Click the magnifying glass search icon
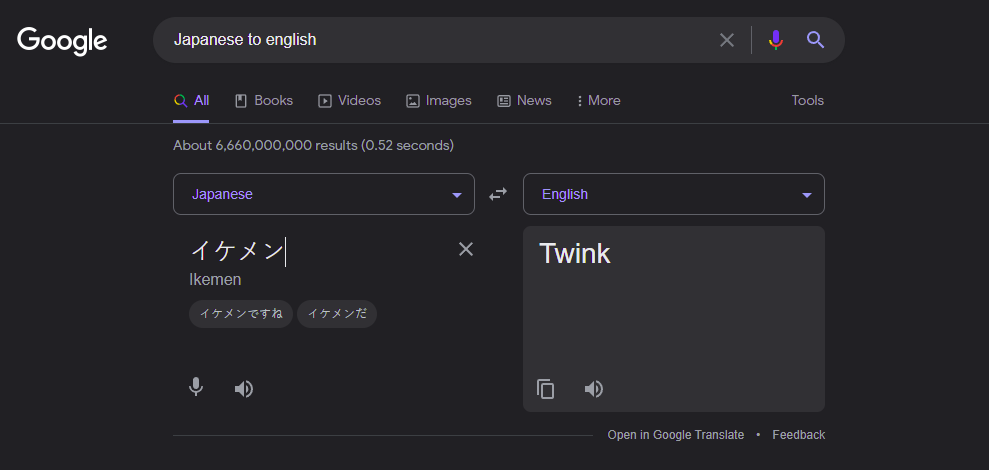This screenshot has width=989, height=470. coord(815,40)
